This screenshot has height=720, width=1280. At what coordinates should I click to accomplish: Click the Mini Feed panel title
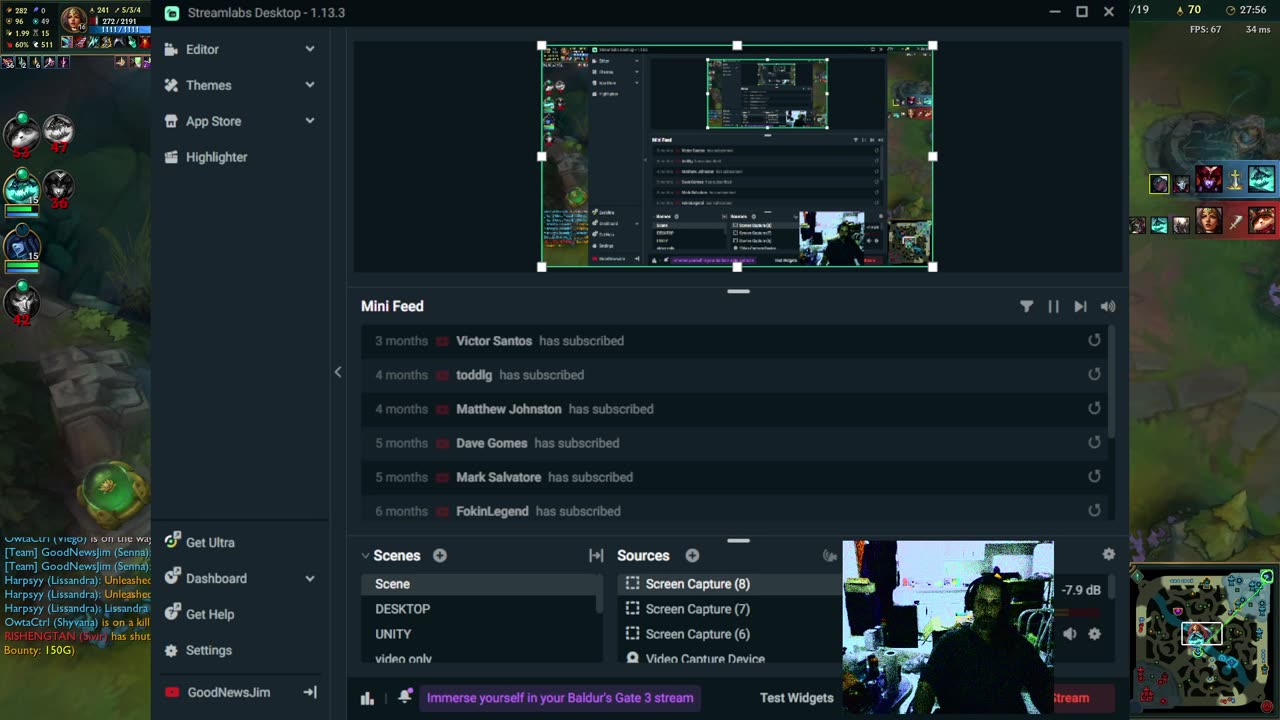(392, 306)
